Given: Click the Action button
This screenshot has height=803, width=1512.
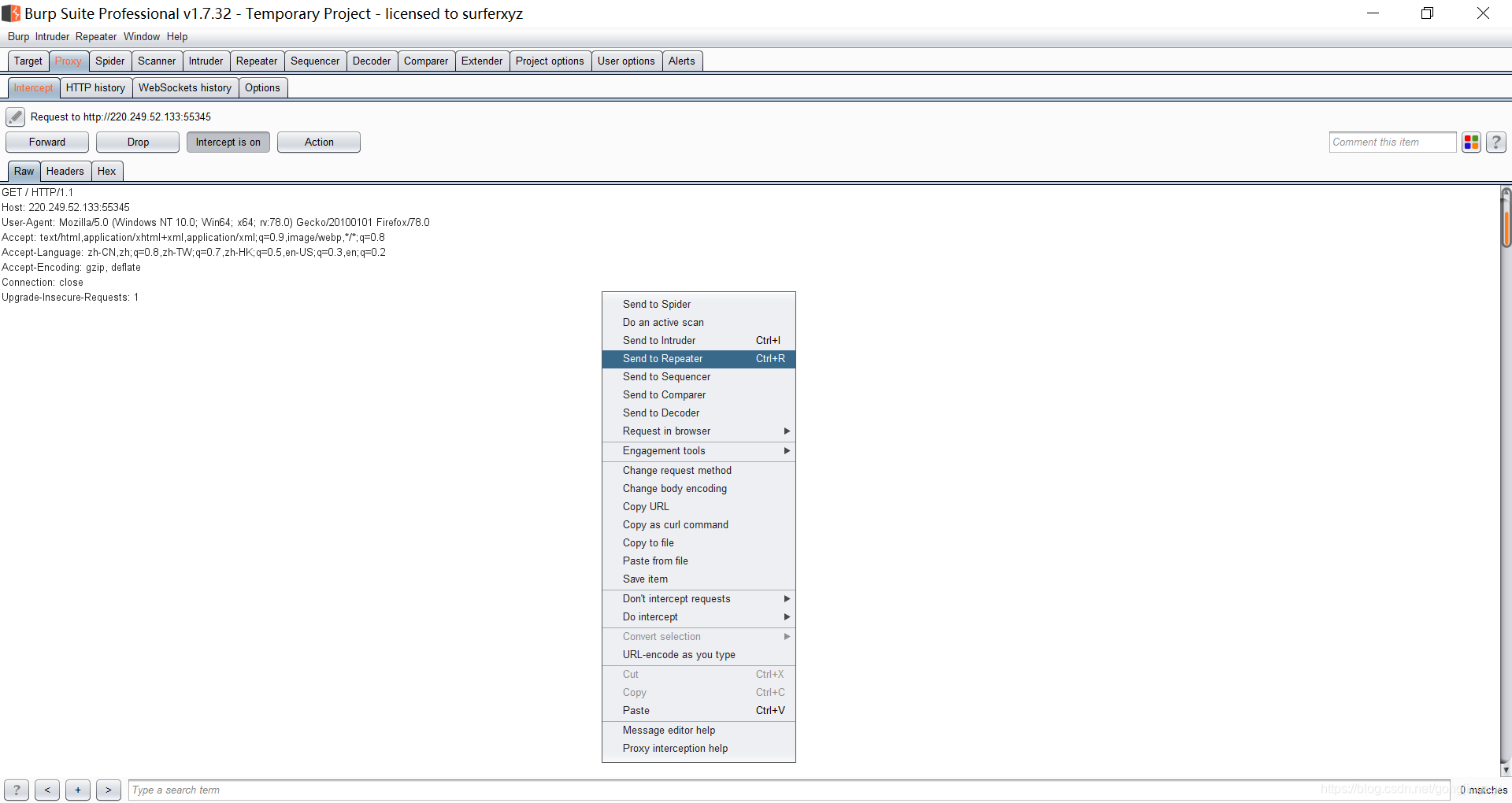Looking at the screenshot, I should pos(319,142).
